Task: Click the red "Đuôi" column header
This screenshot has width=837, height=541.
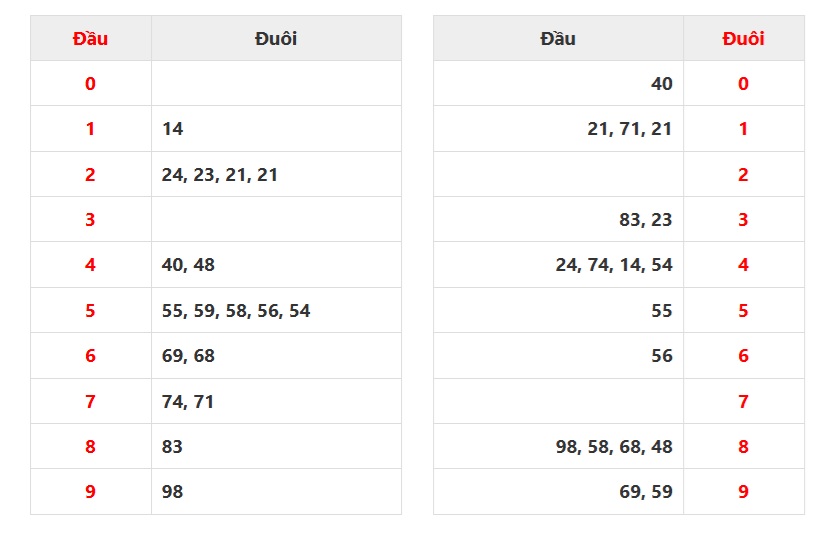Action: tap(743, 39)
